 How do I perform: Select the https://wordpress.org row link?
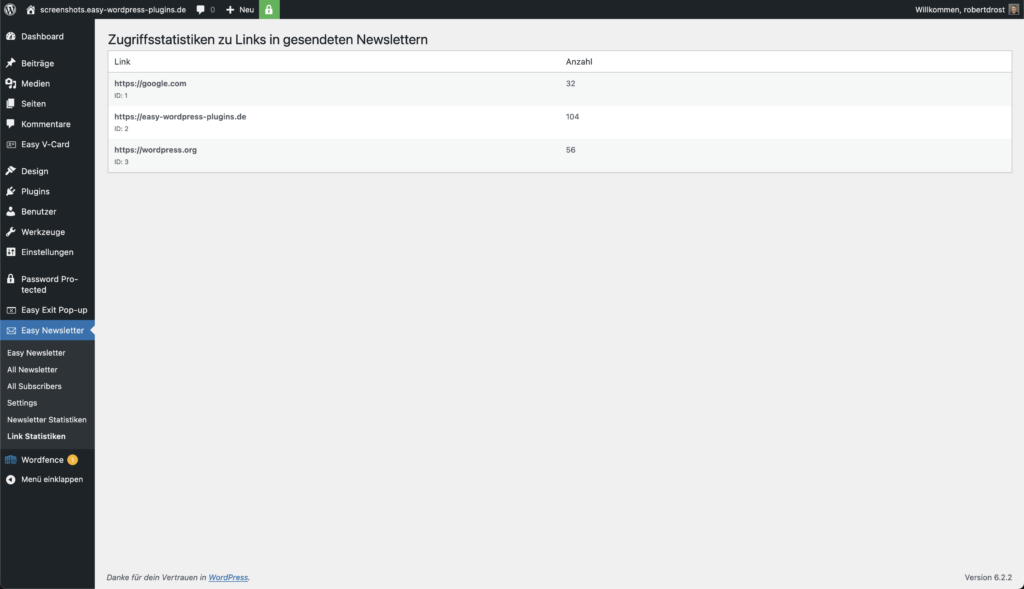pos(155,150)
